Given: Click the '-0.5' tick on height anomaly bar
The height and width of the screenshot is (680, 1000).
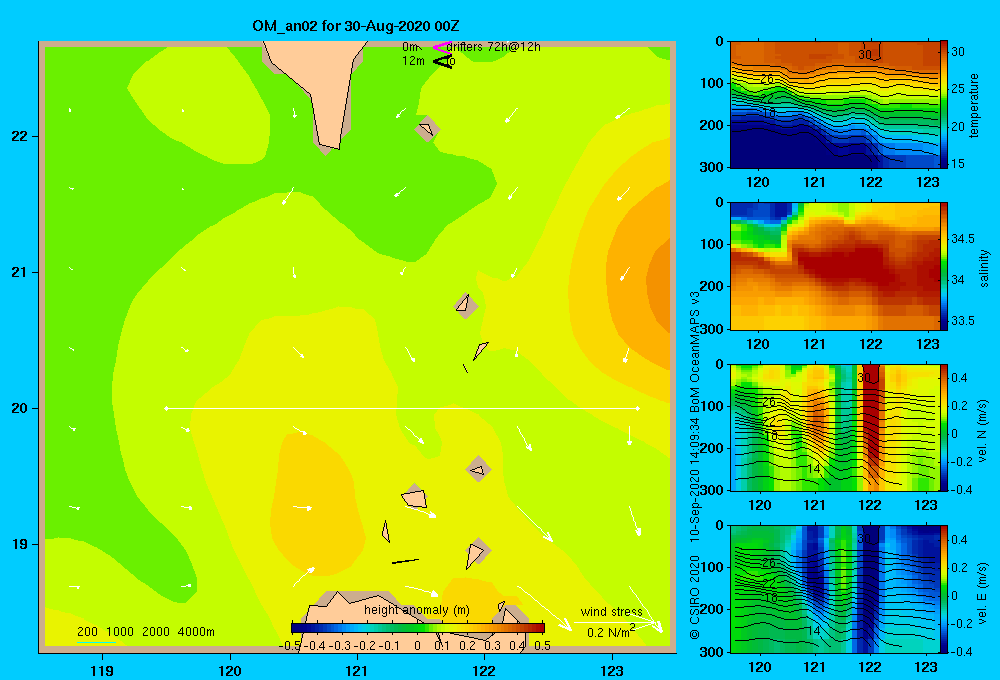Looking at the screenshot, I should (x=290, y=646).
